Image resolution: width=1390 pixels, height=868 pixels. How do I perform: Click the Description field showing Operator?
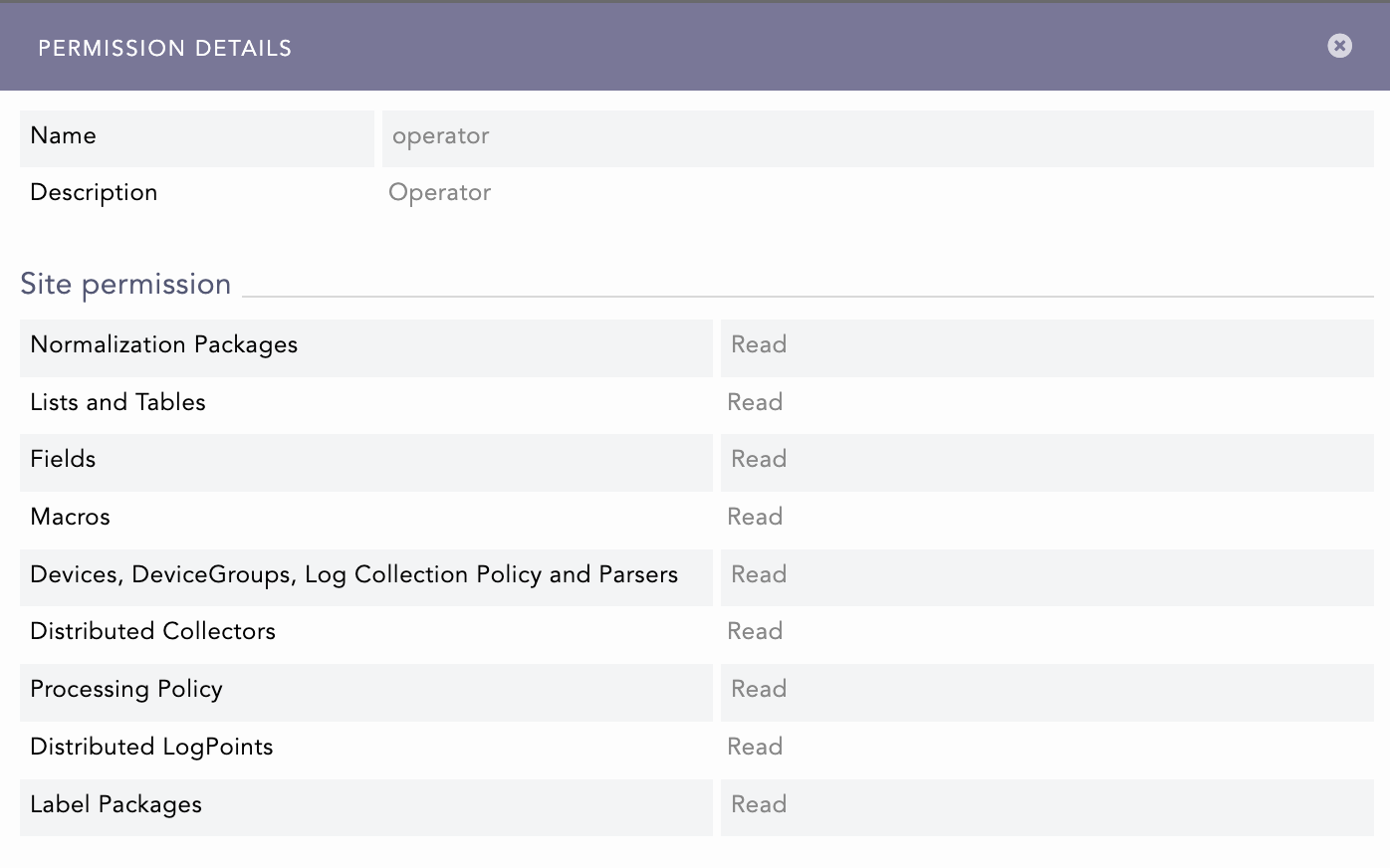[876, 192]
